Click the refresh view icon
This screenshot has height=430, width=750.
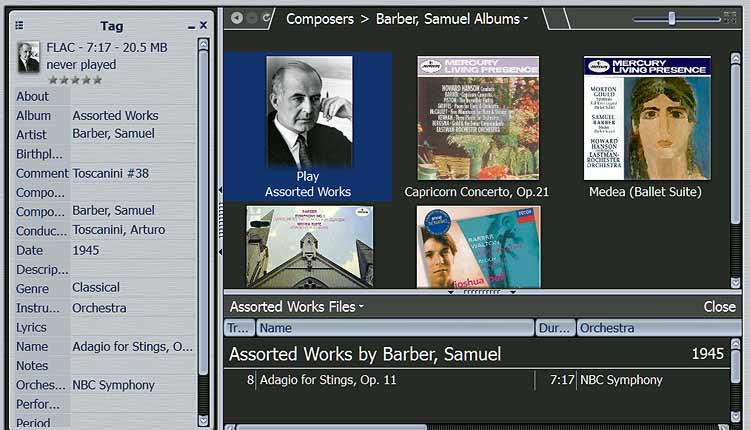pos(267,18)
